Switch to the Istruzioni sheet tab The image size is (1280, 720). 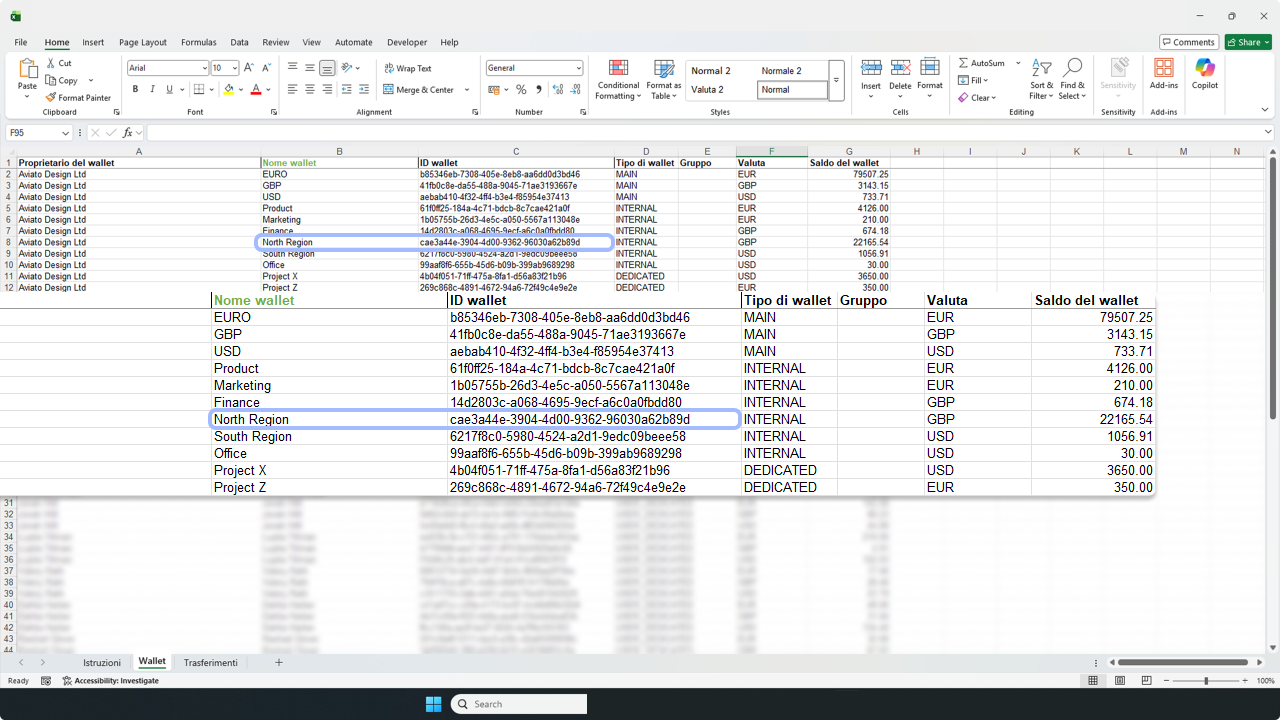(x=102, y=663)
